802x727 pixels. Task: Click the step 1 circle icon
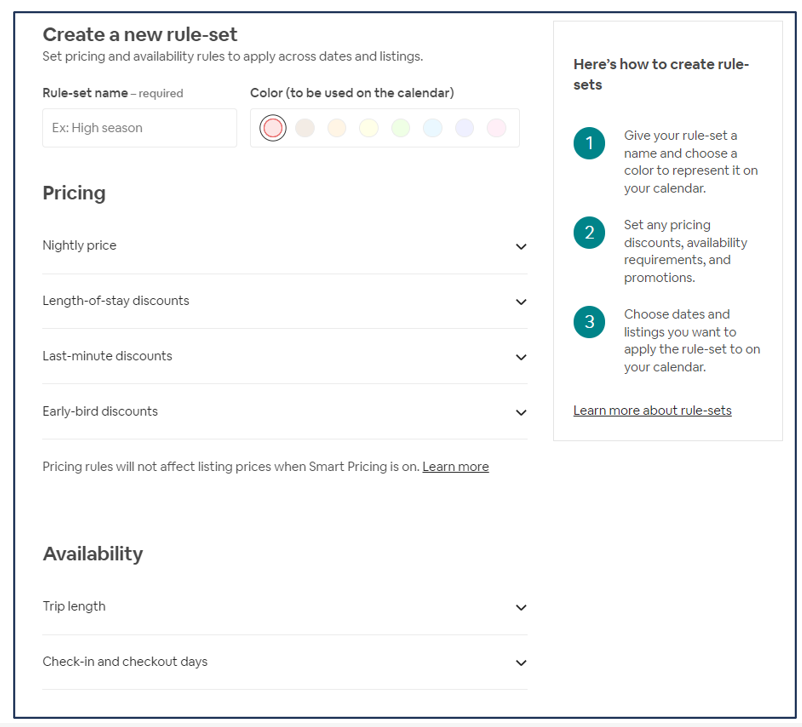589,143
